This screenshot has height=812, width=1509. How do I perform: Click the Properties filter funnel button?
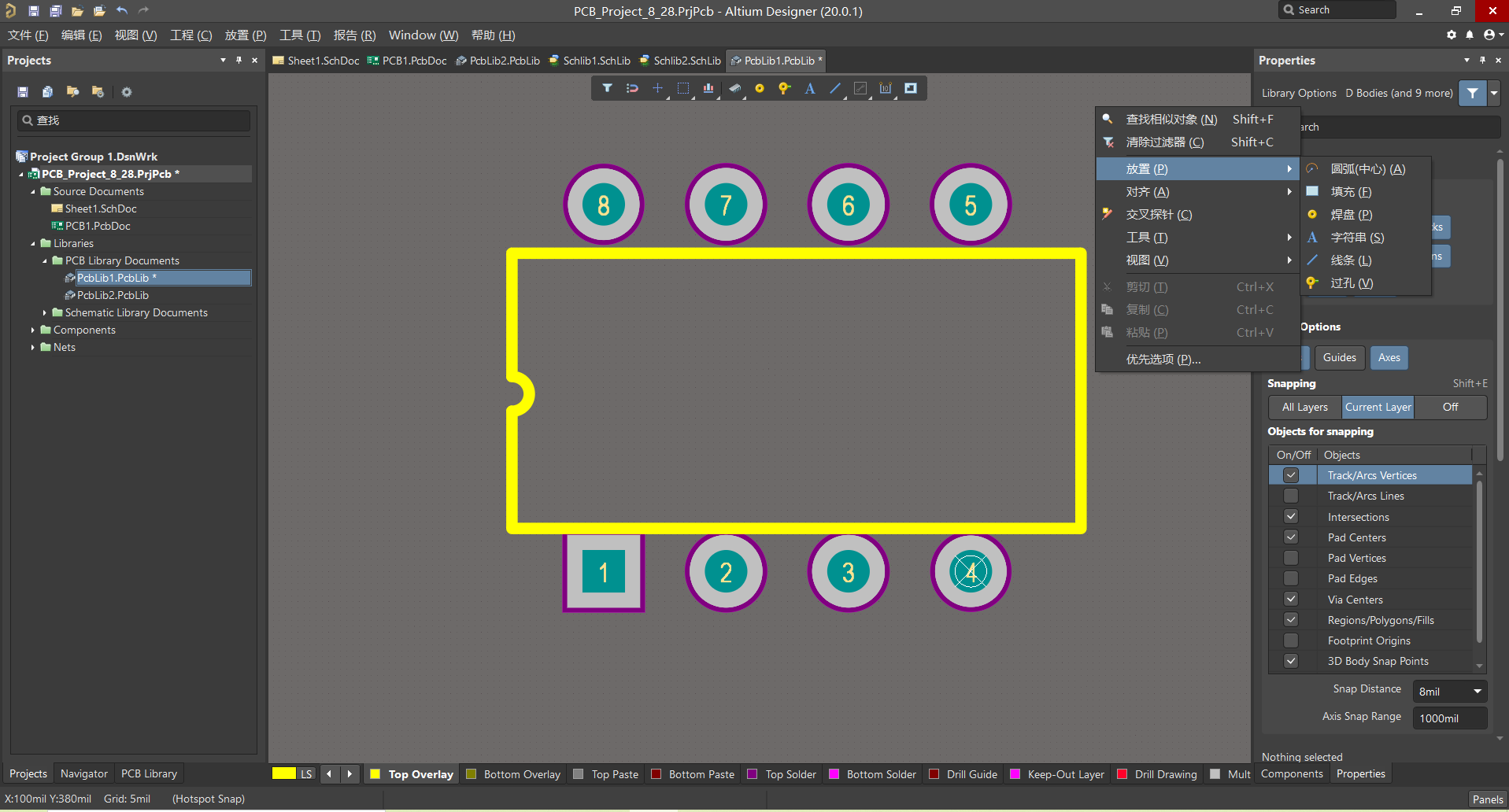[1472, 93]
